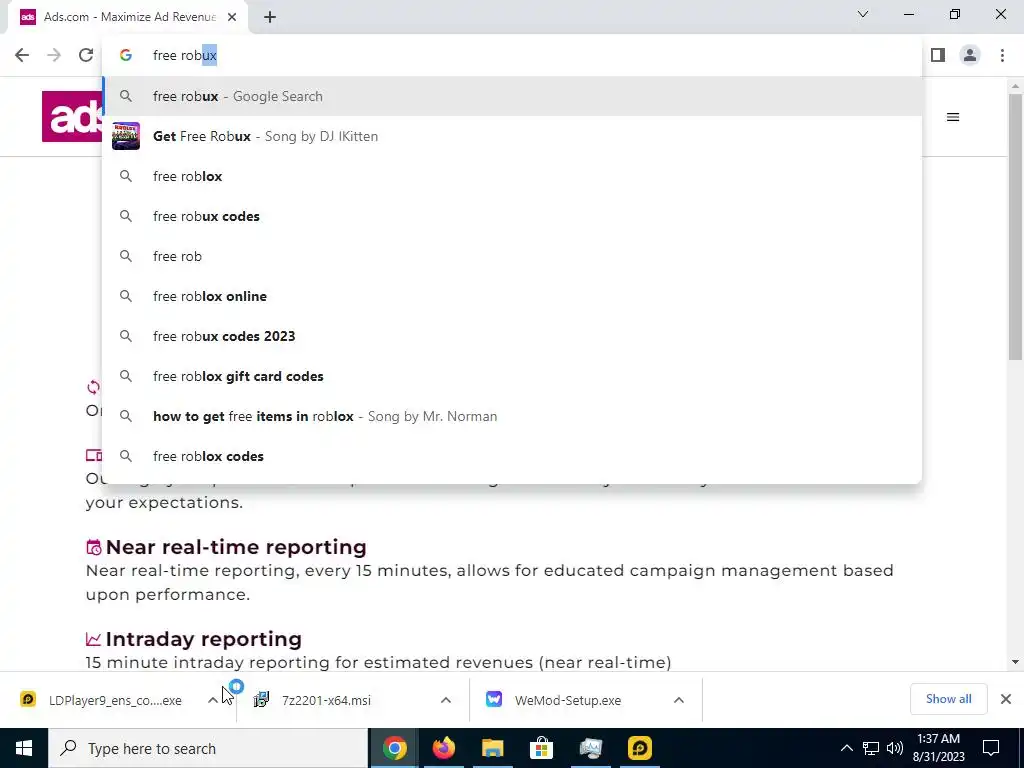1024x768 pixels.
Task: Click the volume speaker tray icon
Action: pyautogui.click(x=895, y=748)
